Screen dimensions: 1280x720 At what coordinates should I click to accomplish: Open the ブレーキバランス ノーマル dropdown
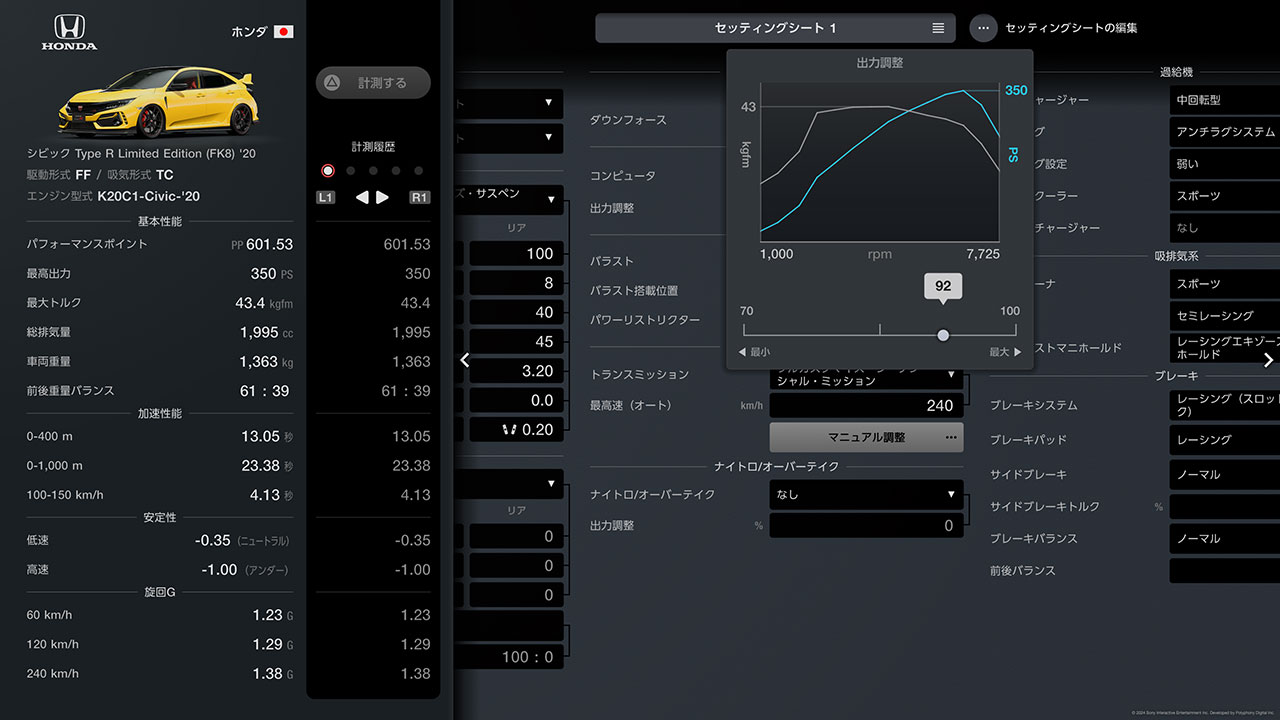coord(1224,538)
